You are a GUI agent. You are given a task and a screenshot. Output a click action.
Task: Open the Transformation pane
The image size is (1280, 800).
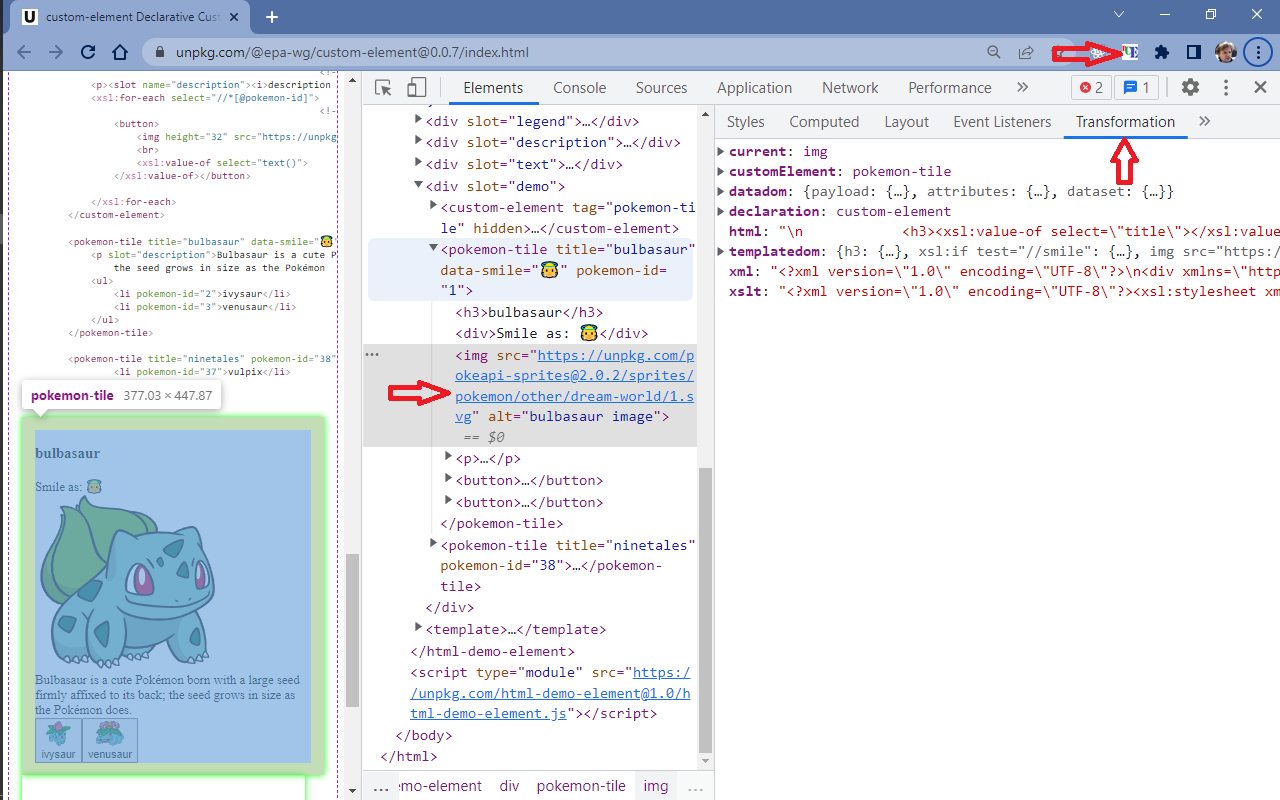pyautogui.click(x=1125, y=122)
